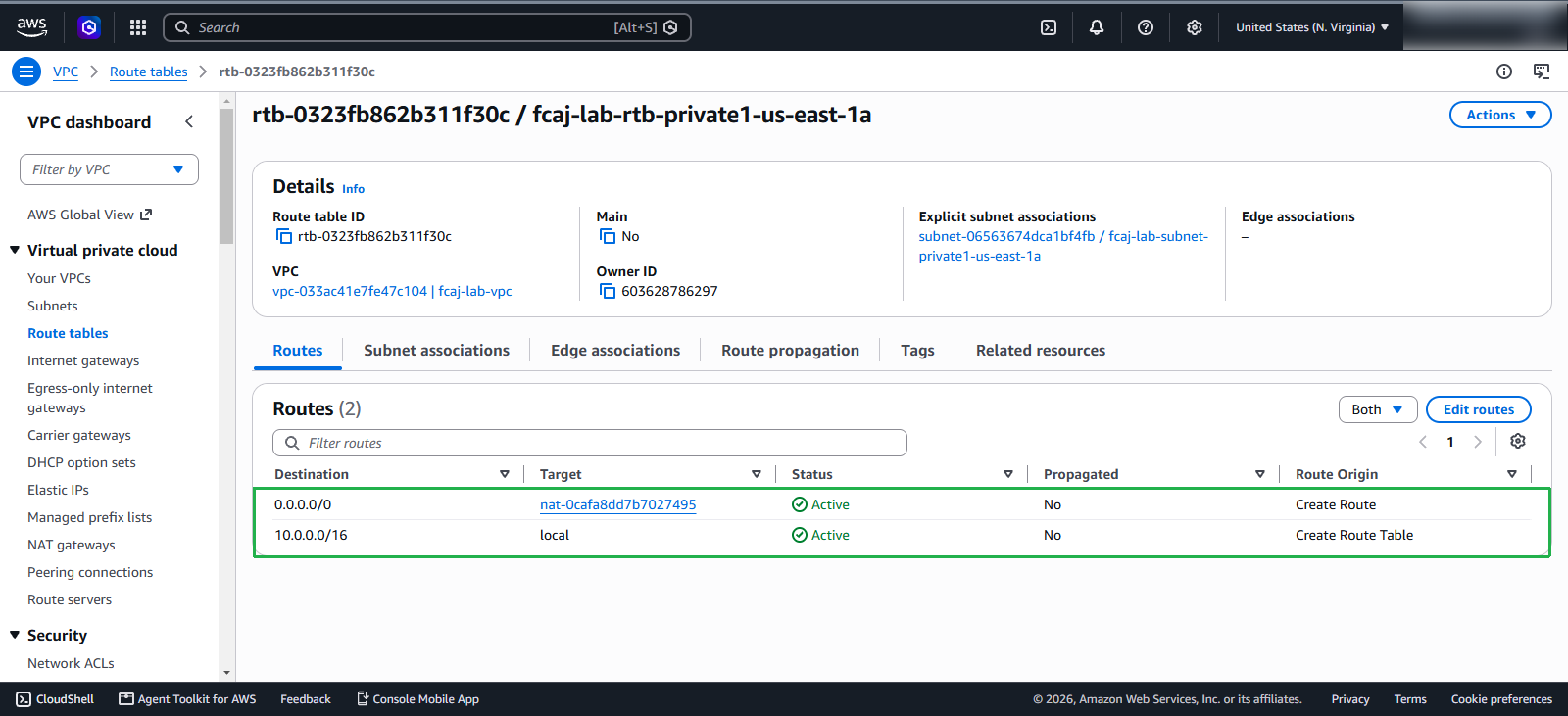Viewport: 1568px width, 716px height.
Task: Expand the Actions dropdown button
Action: click(1500, 115)
